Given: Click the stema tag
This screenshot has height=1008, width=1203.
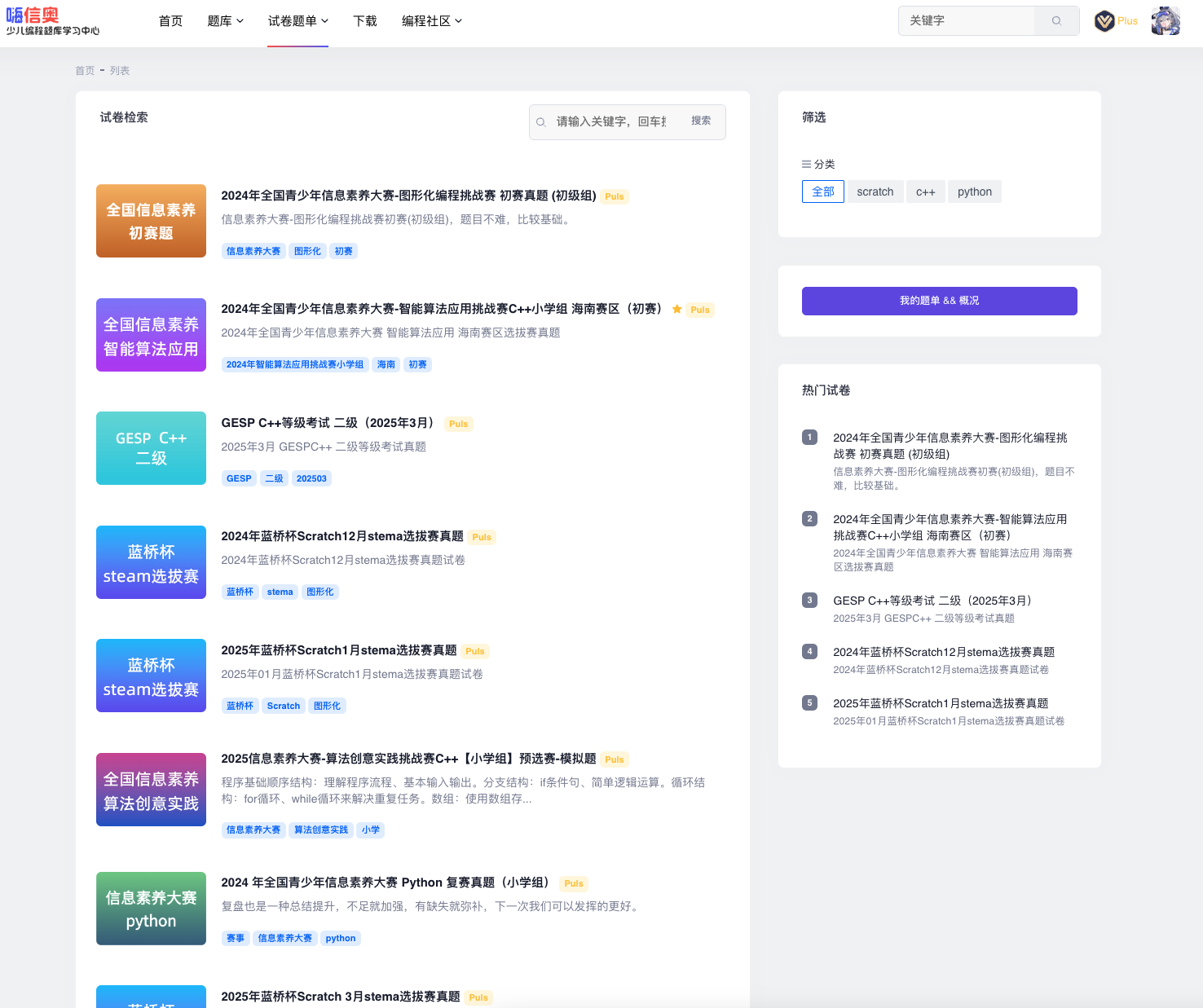Looking at the screenshot, I should pyautogui.click(x=280, y=592).
